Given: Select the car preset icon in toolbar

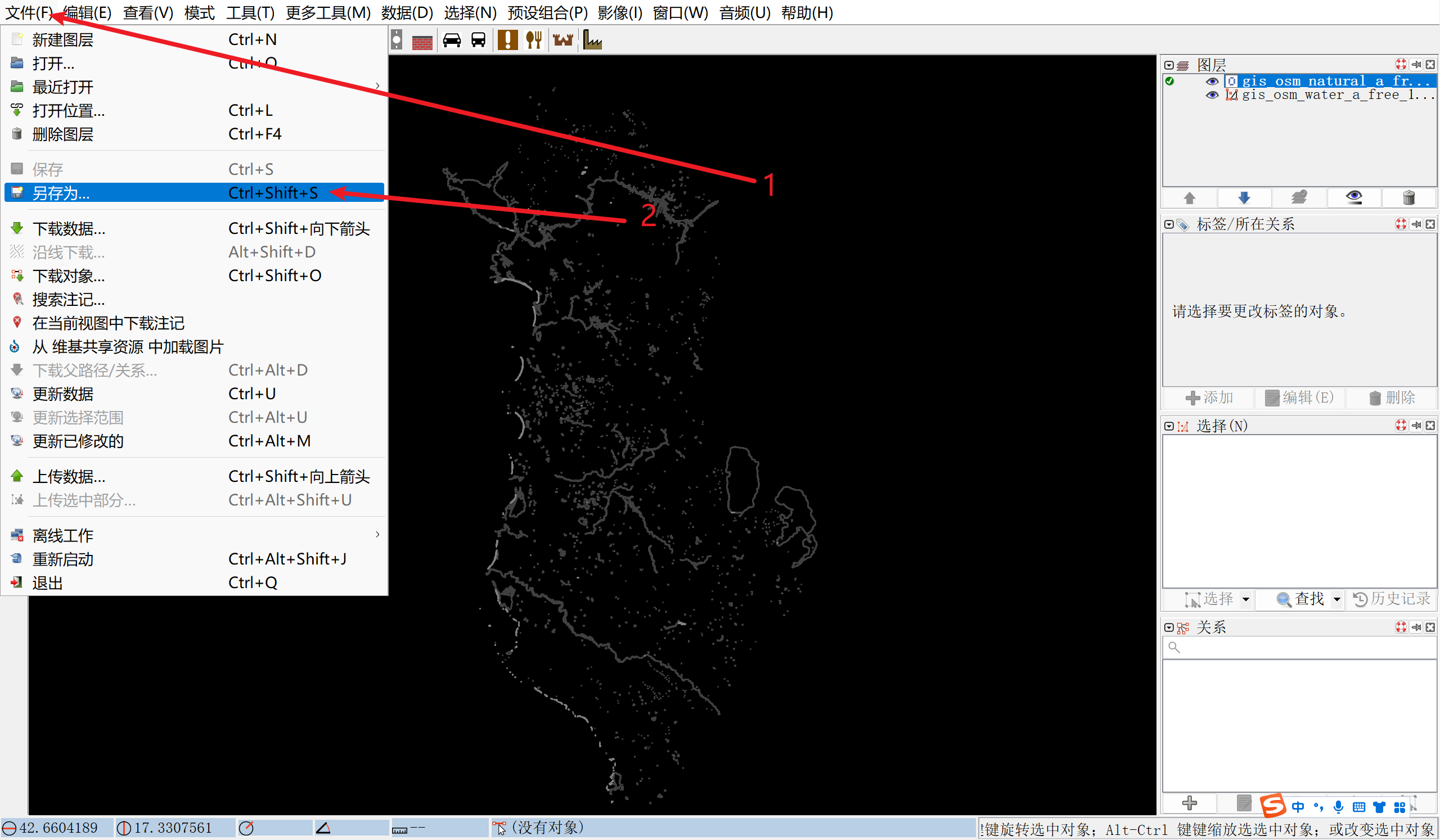Looking at the screenshot, I should point(452,40).
